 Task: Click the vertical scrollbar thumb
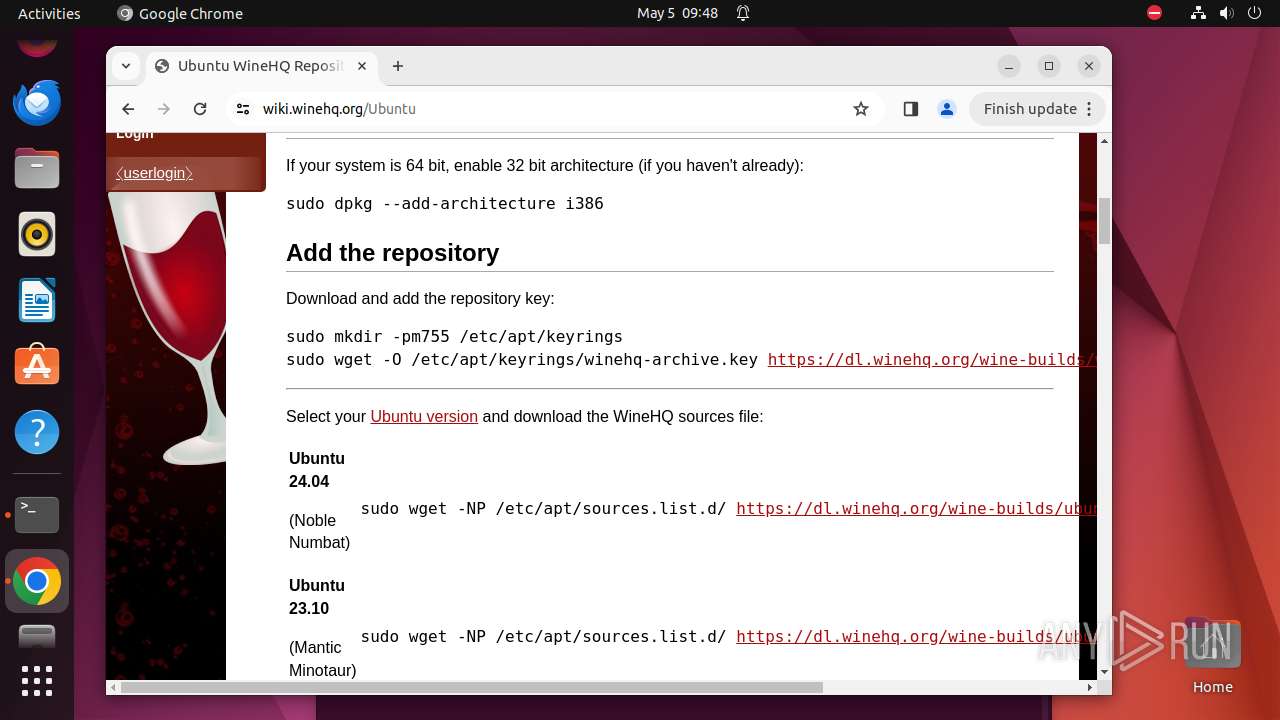point(1104,221)
